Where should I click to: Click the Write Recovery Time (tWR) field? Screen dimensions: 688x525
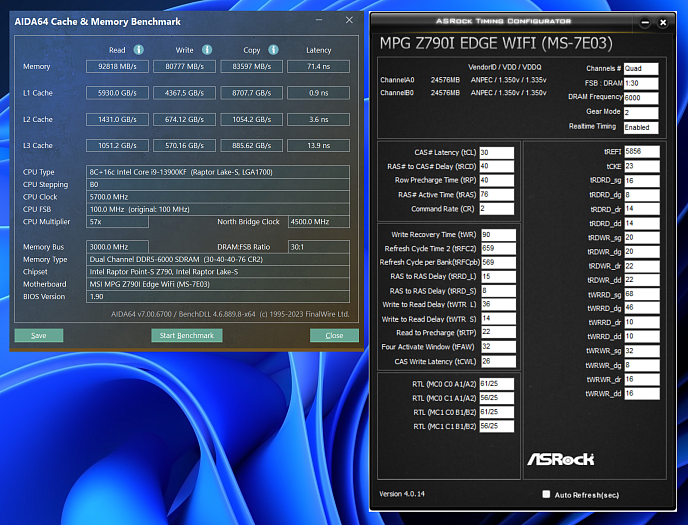coord(498,235)
